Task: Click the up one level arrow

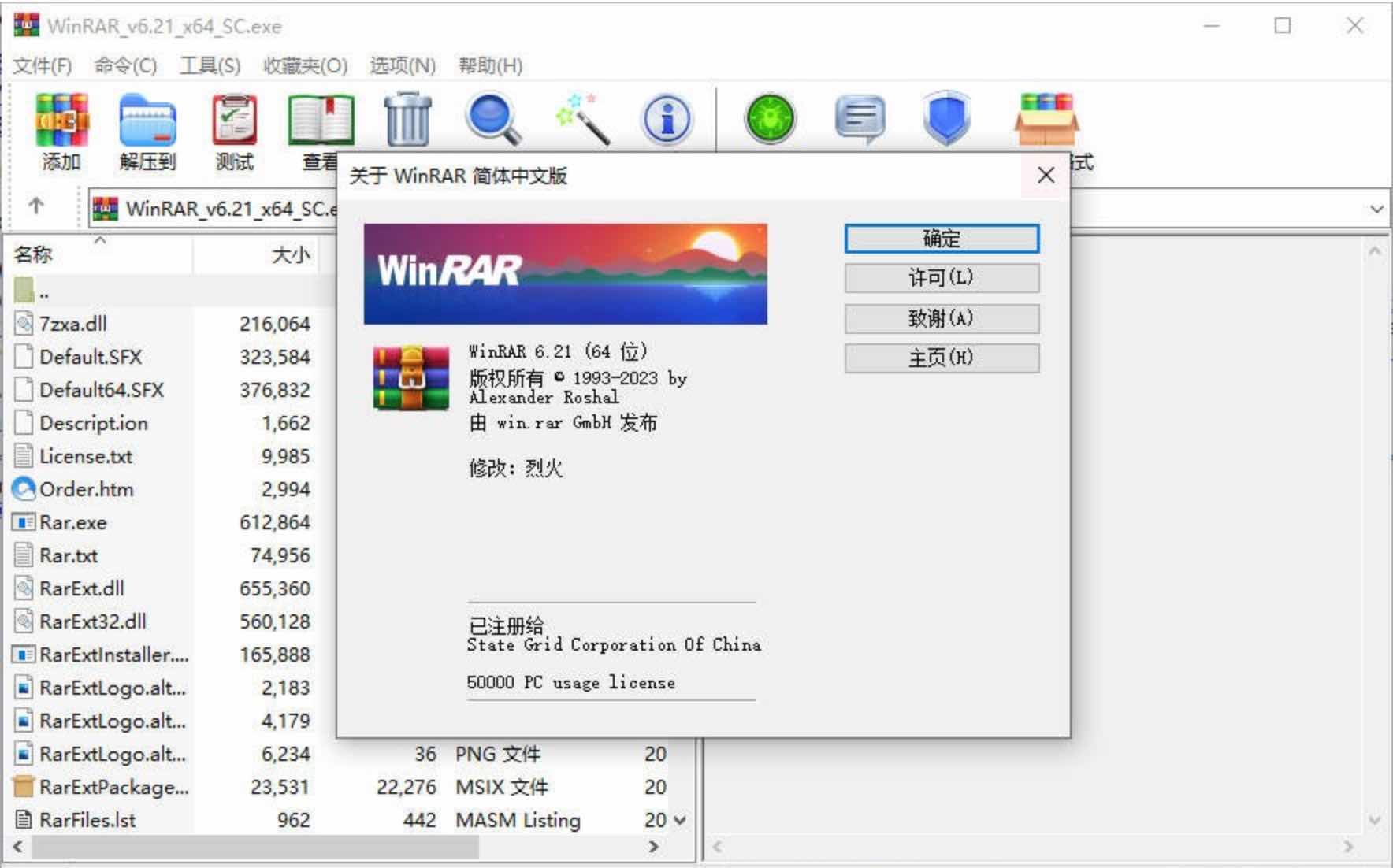Action: pos(36,206)
